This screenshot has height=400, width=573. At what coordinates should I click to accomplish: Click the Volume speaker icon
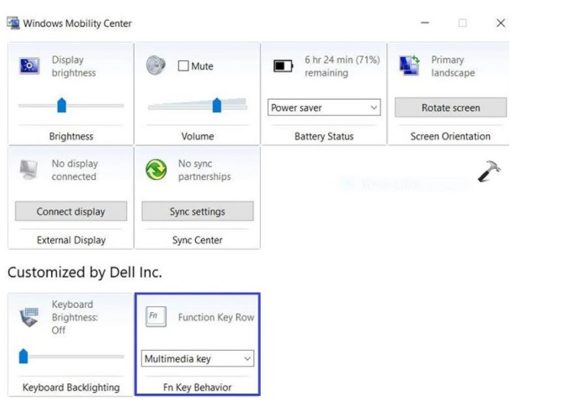click(156, 65)
